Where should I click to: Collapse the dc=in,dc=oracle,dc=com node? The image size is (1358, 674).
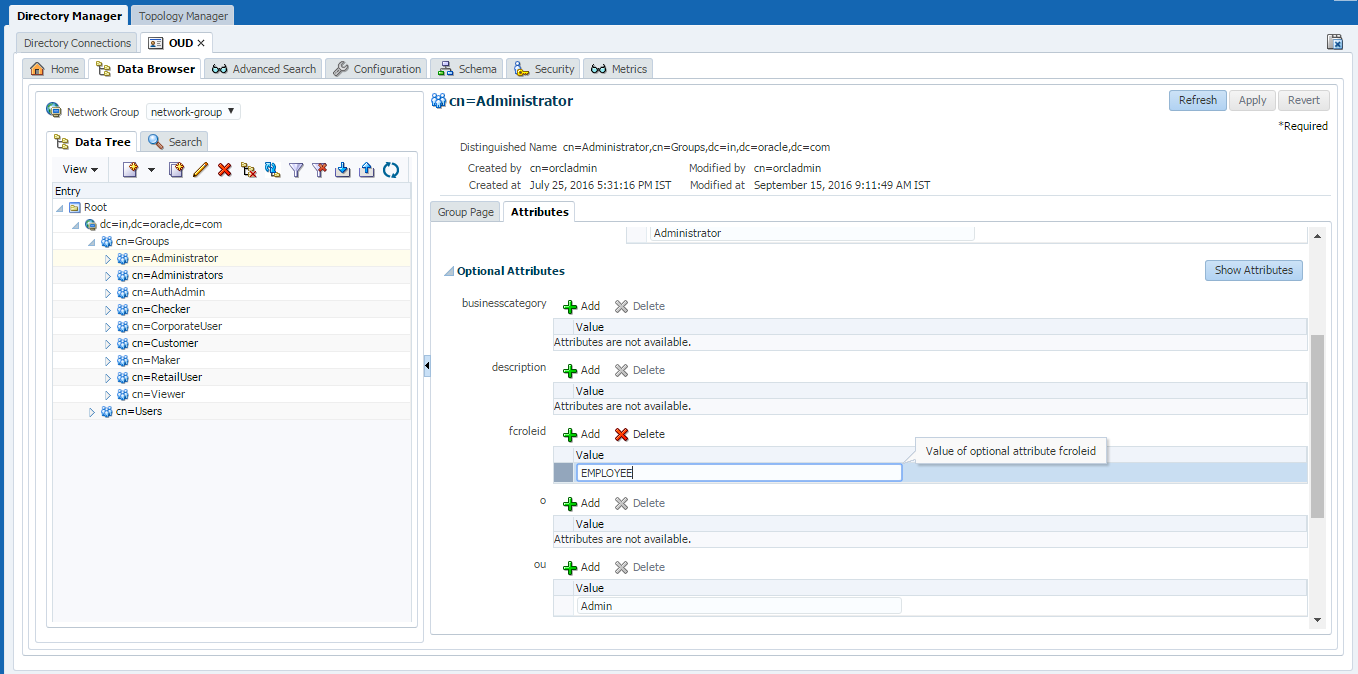click(x=76, y=225)
